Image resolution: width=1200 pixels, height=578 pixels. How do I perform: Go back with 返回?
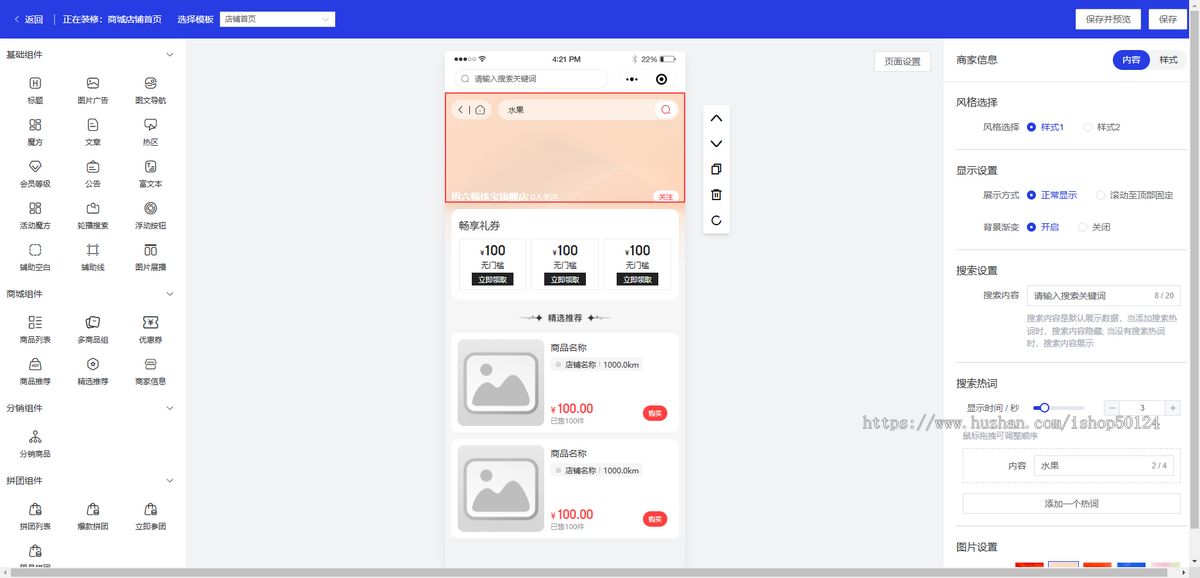[x=28, y=19]
